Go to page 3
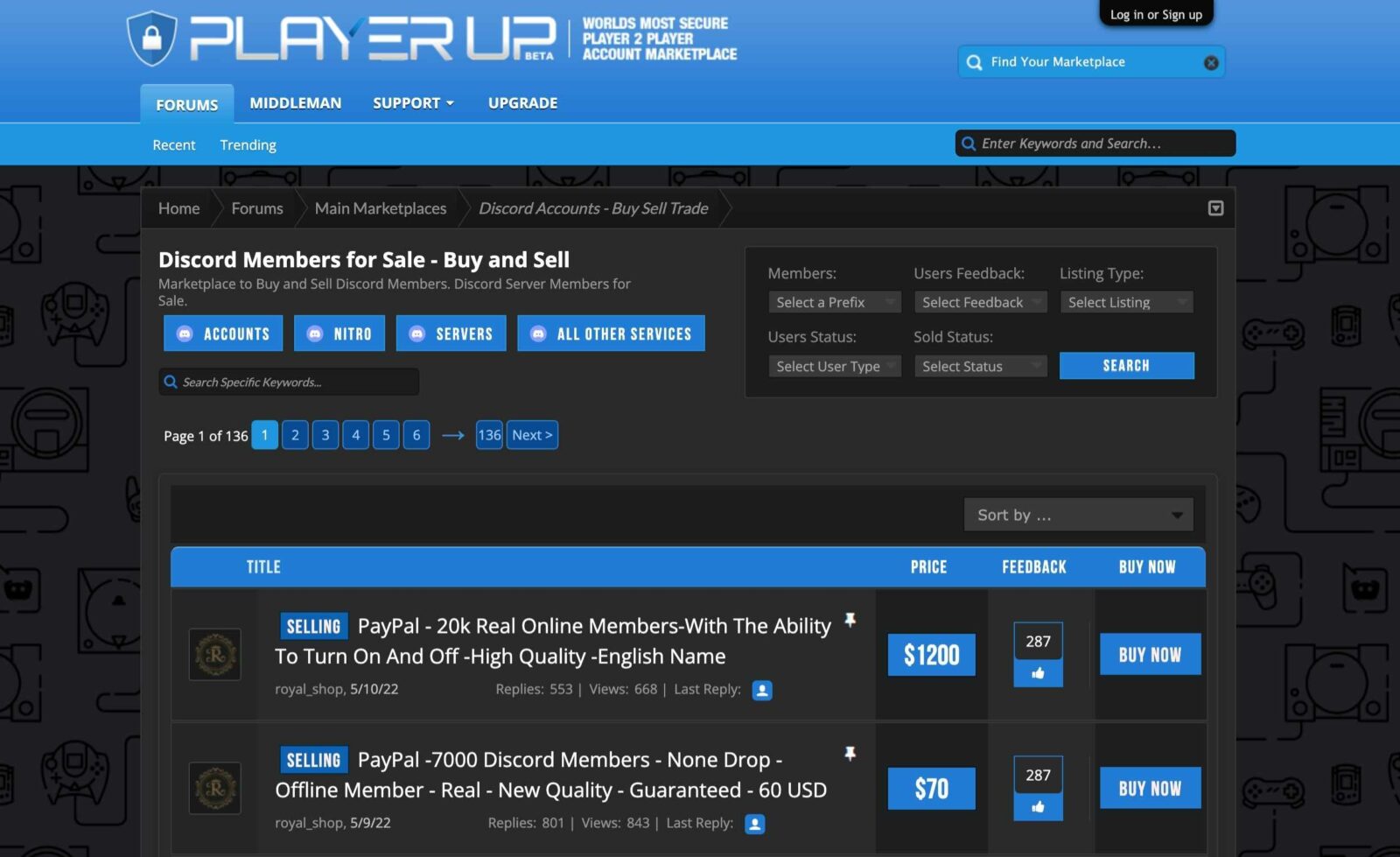Image resolution: width=1400 pixels, height=857 pixels. 325,435
